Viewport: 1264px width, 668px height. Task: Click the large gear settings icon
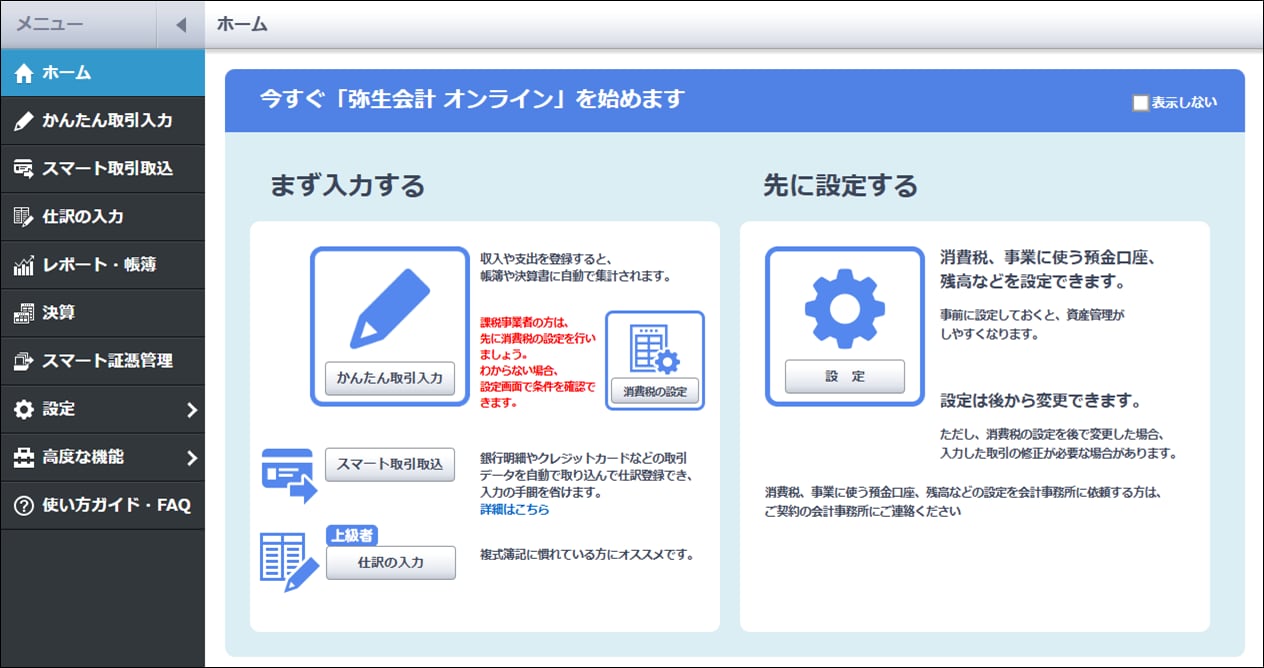coord(844,306)
